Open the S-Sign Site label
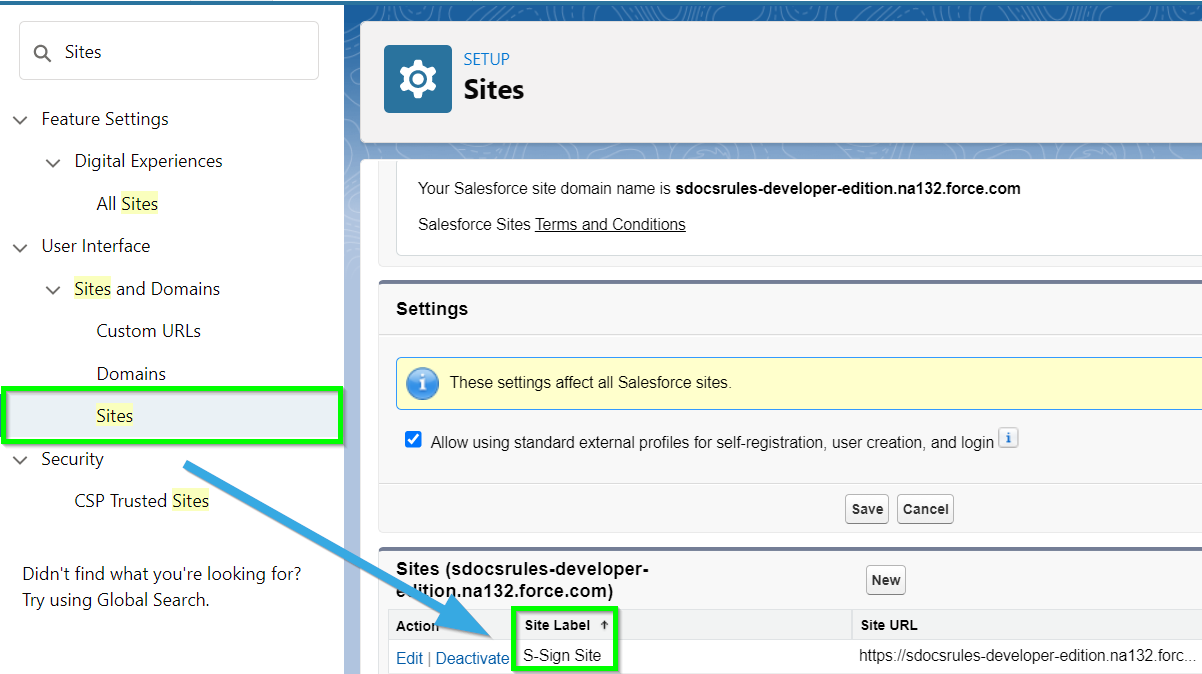 tap(562, 656)
